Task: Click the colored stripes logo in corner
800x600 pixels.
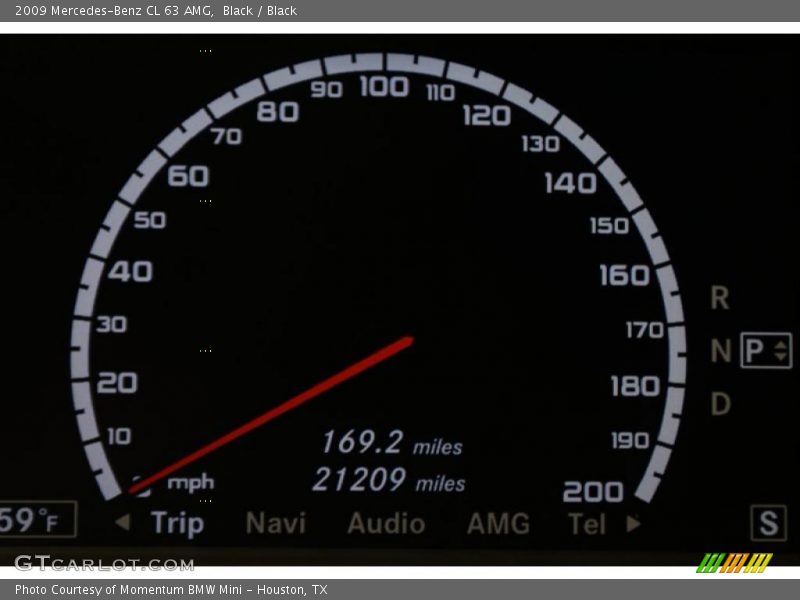Action: coord(734,562)
